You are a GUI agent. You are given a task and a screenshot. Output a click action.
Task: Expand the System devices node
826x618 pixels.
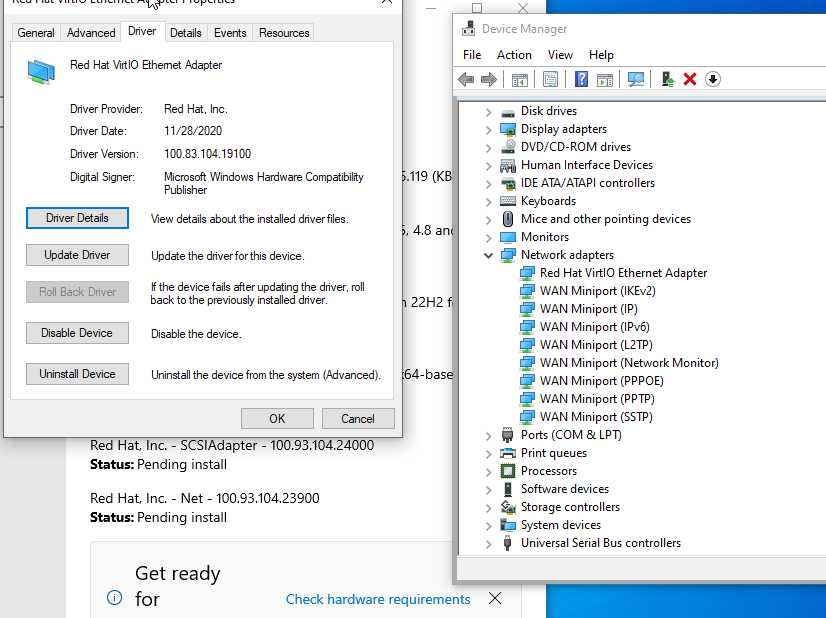pyautogui.click(x=488, y=526)
